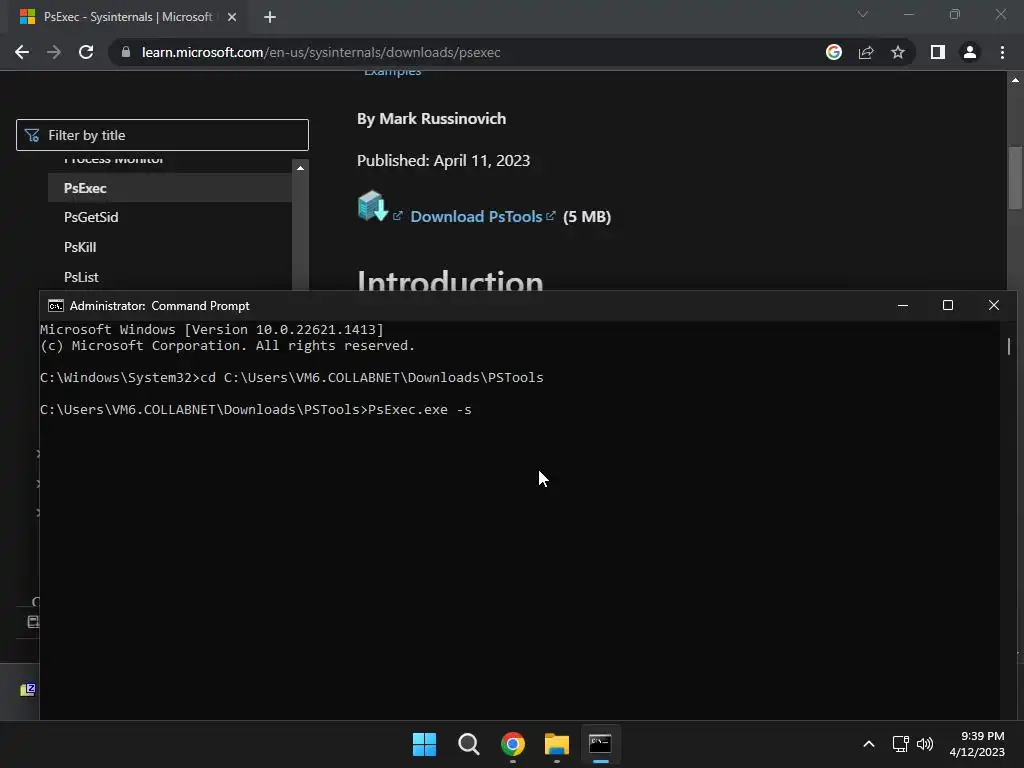Open the Windows Start menu
The height and width of the screenshot is (768, 1024).
pos(424,744)
